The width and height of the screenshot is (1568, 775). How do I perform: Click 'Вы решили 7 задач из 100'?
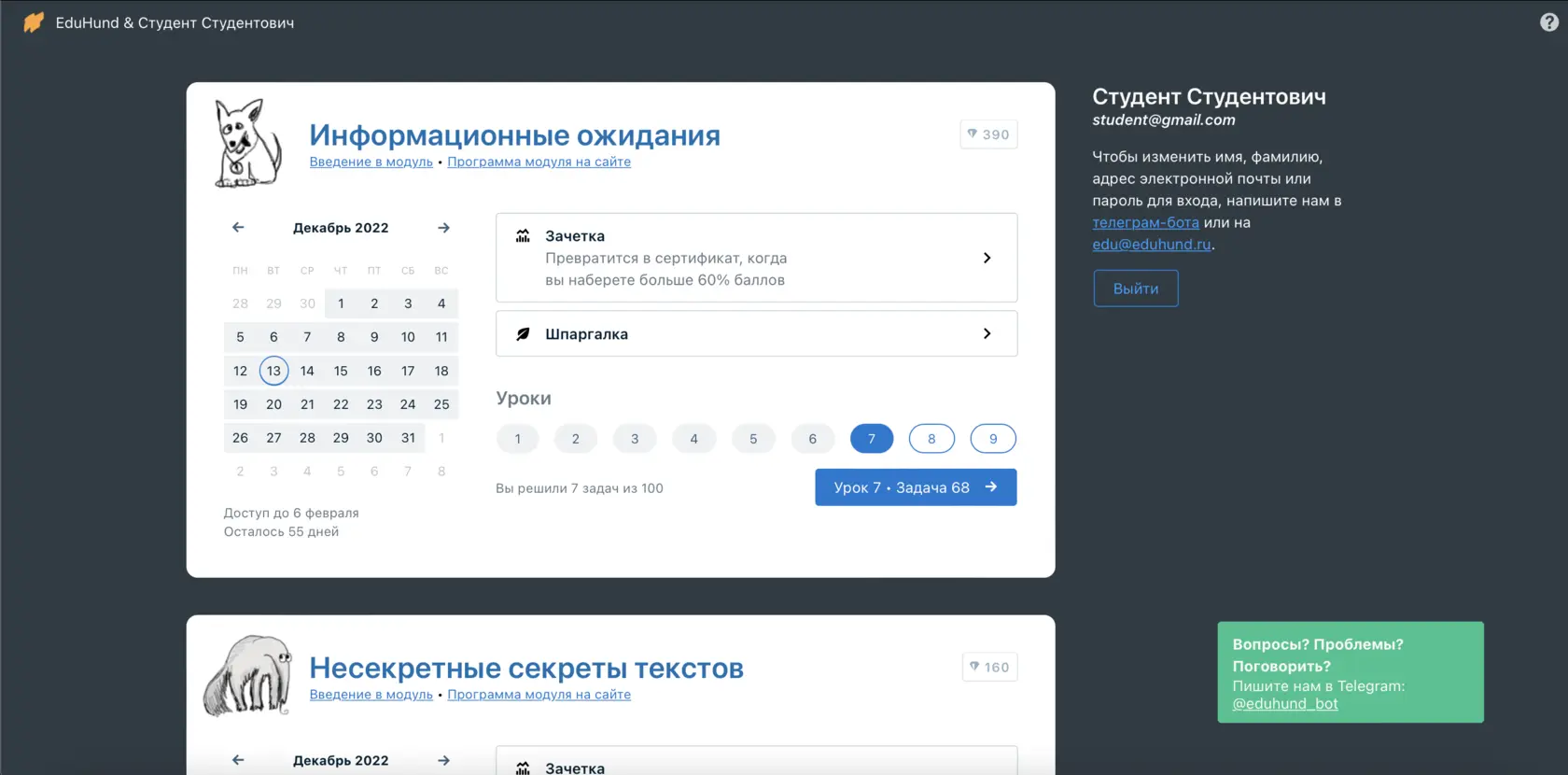(x=580, y=488)
